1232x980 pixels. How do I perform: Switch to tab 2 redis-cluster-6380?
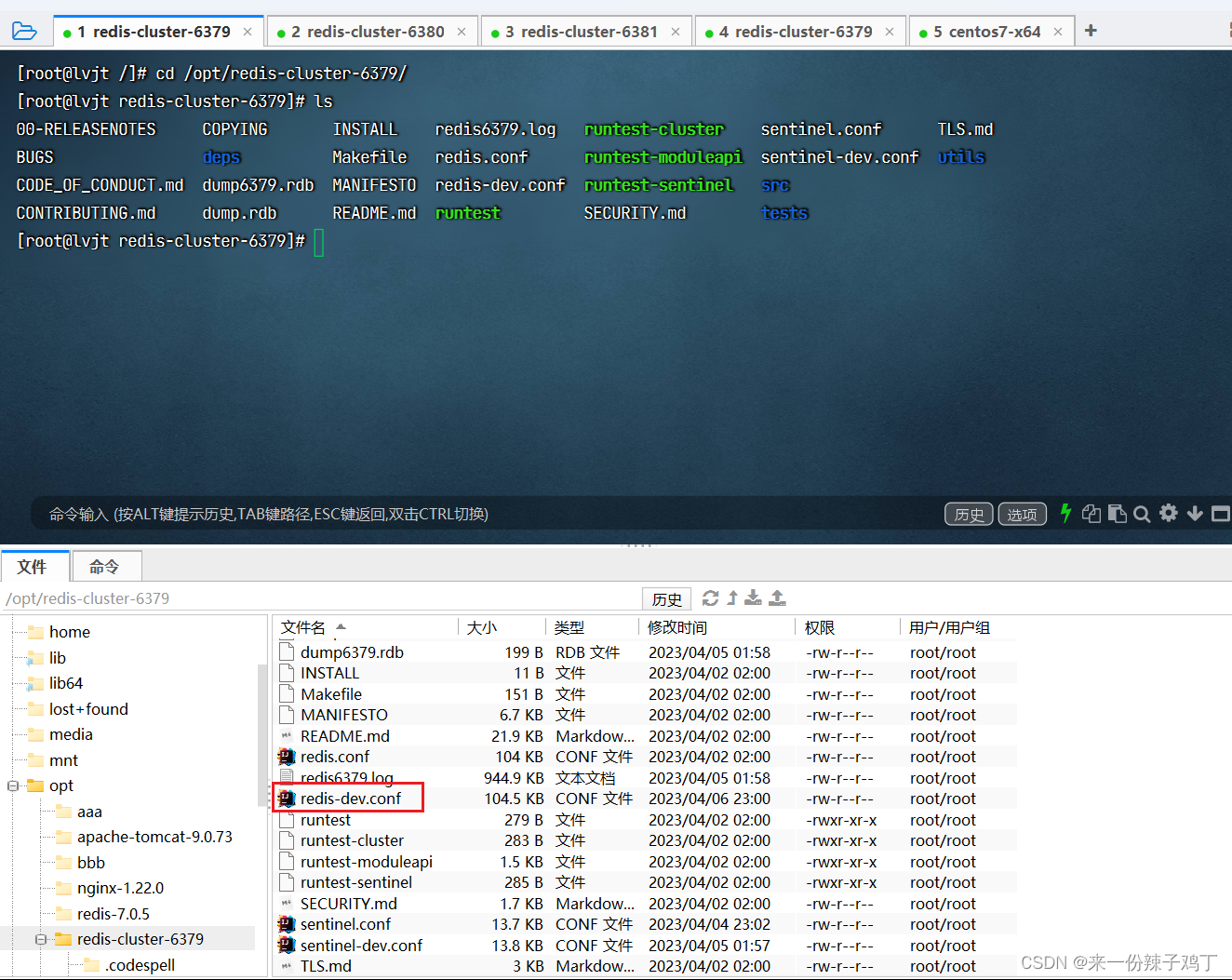tap(372, 32)
